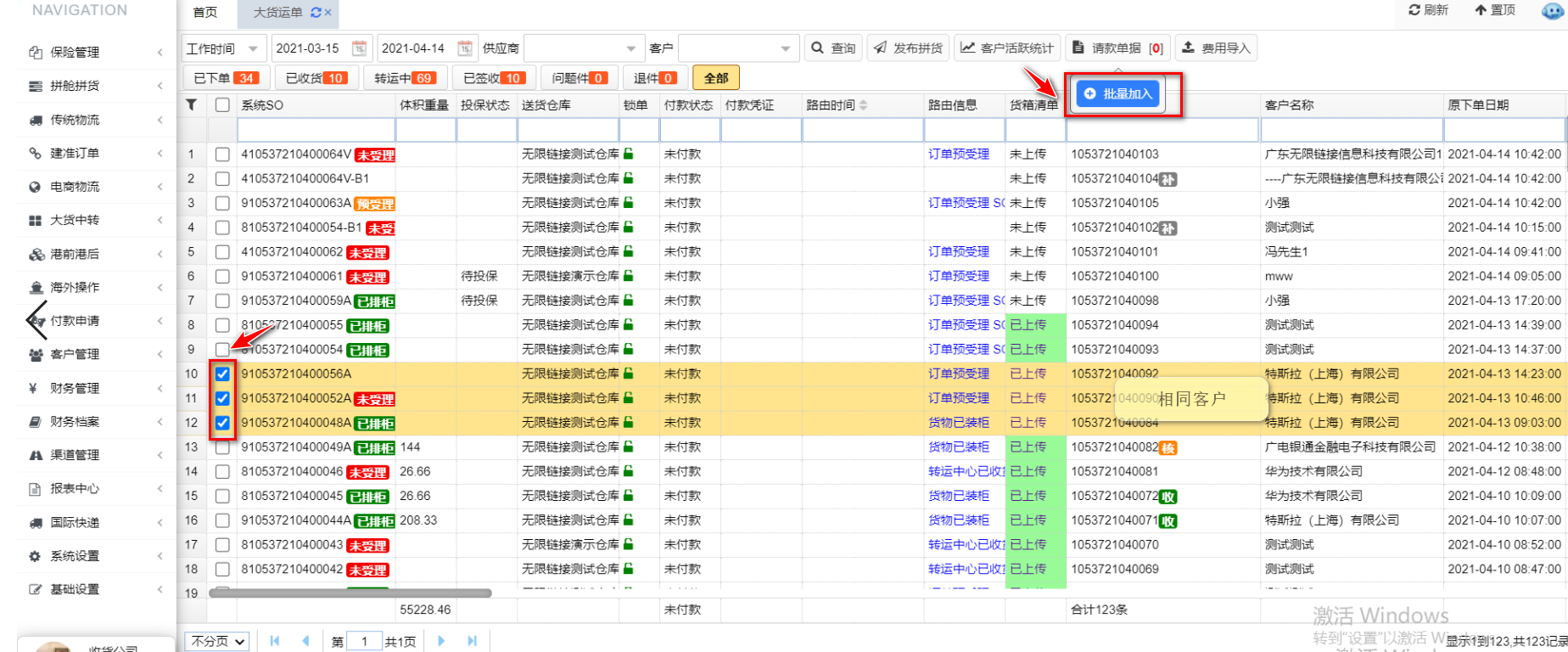The width and height of the screenshot is (1568, 652).
Task: Toggle the select-all checkbox in header
Action: coord(222,105)
